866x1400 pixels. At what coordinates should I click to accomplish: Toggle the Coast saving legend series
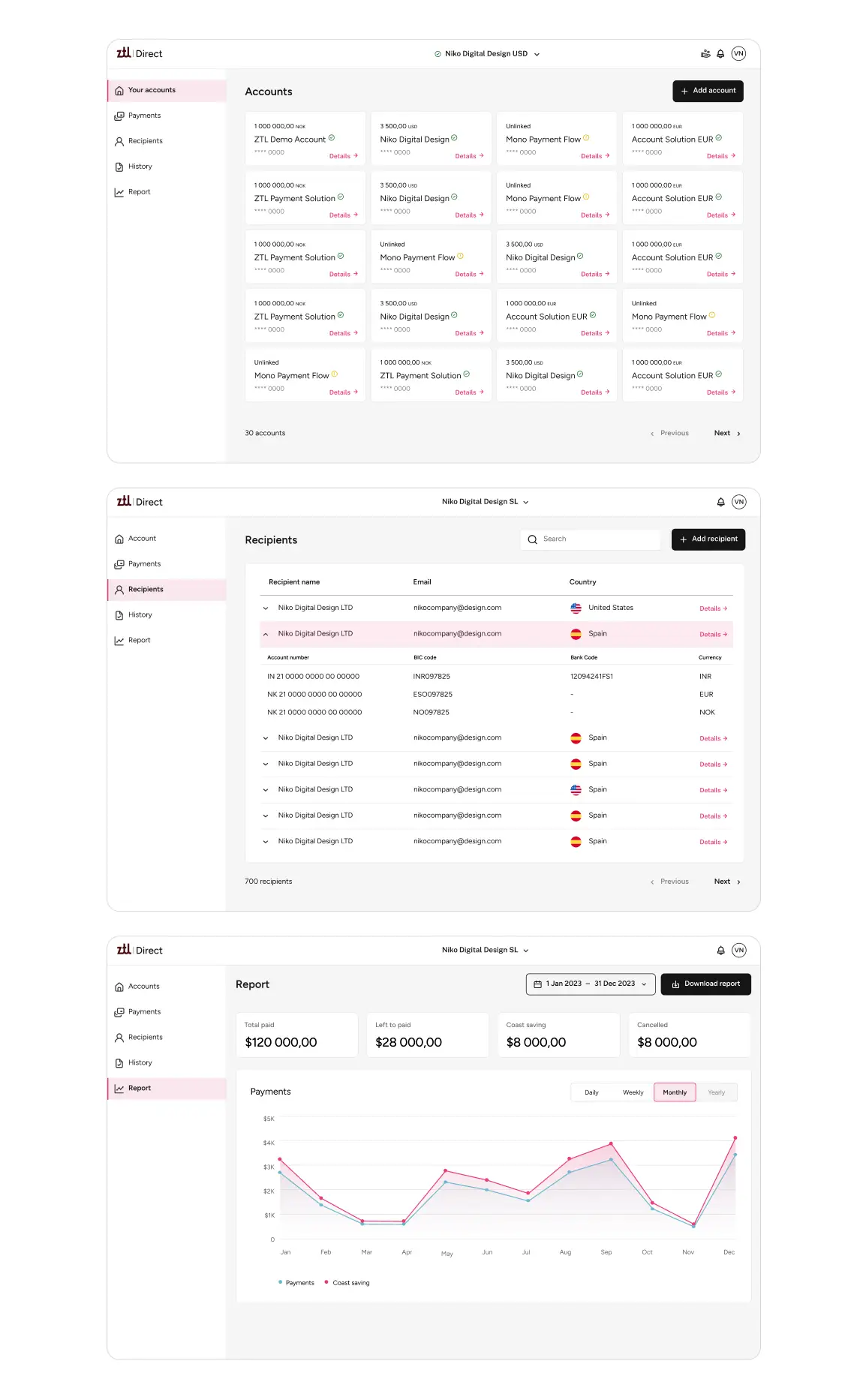tap(347, 1283)
